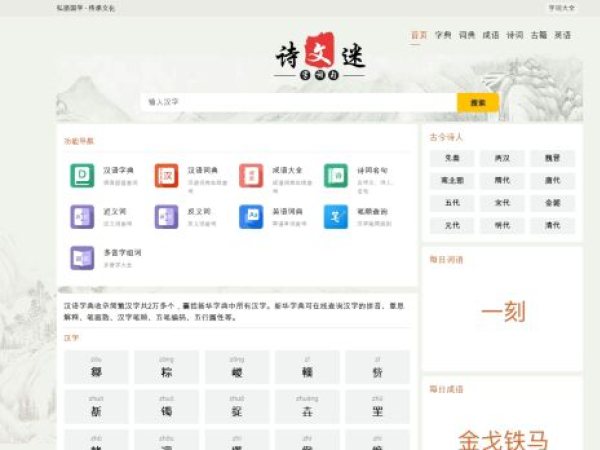Open the purple 多音字组词 icon
Image resolution: width=600 pixels, height=450 pixels.
[x=82, y=258]
